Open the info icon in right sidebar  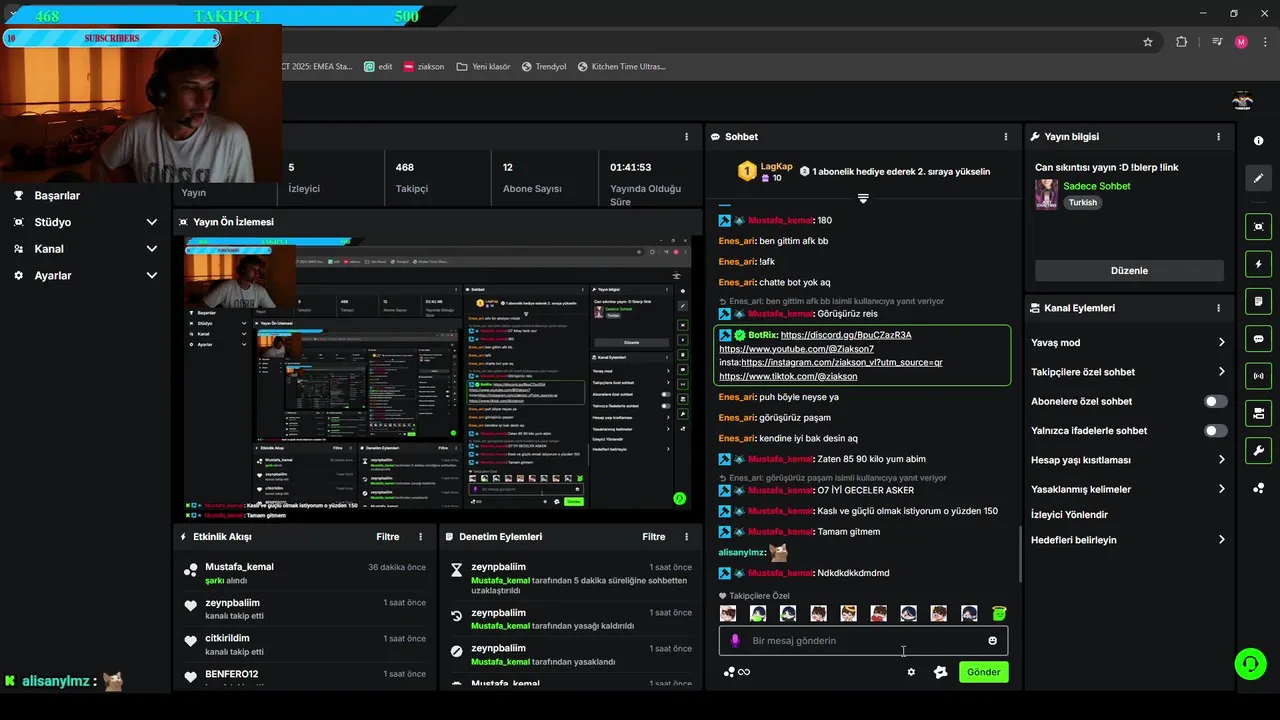[1258, 141]
